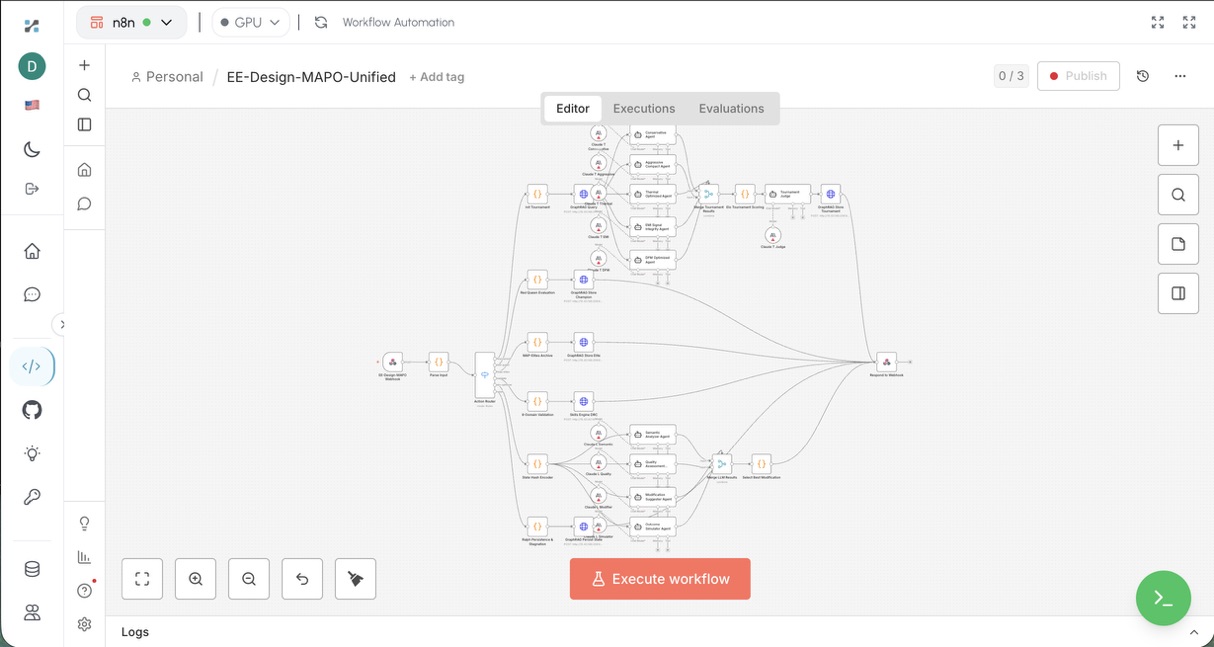Open the workflow options menu via three dots

[x=1180, y=76]
